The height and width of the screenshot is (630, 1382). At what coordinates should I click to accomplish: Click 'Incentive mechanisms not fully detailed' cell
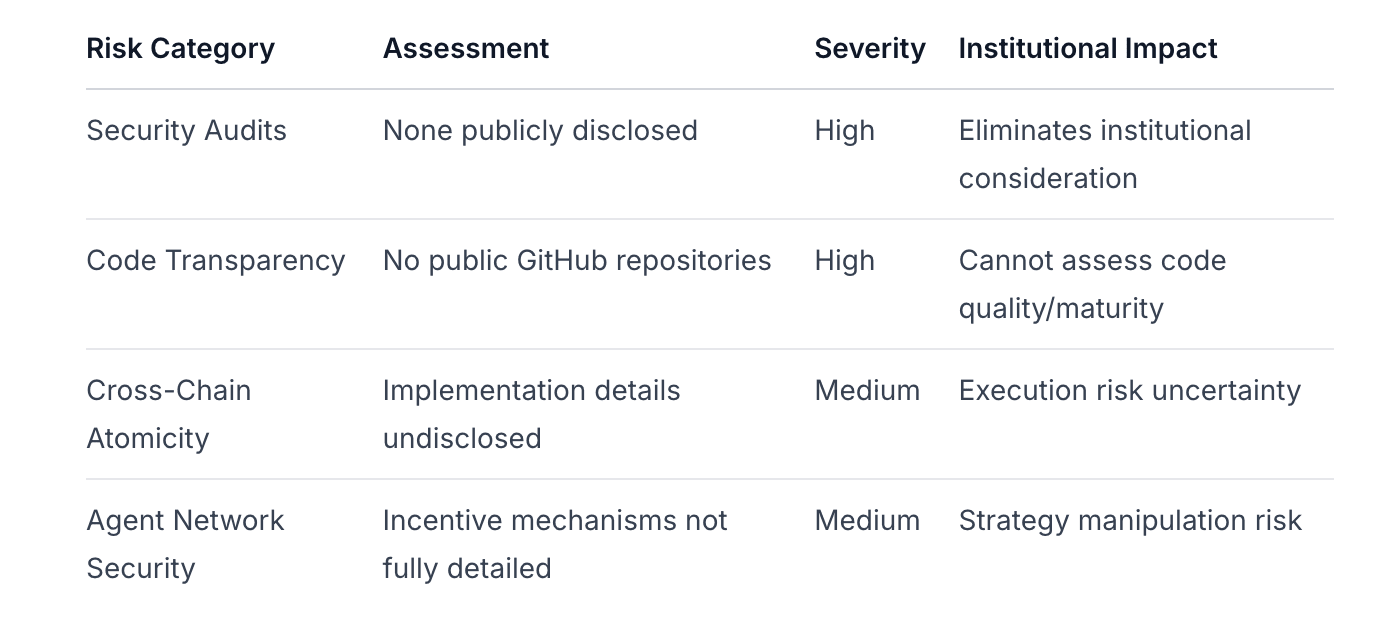point(555,544)
